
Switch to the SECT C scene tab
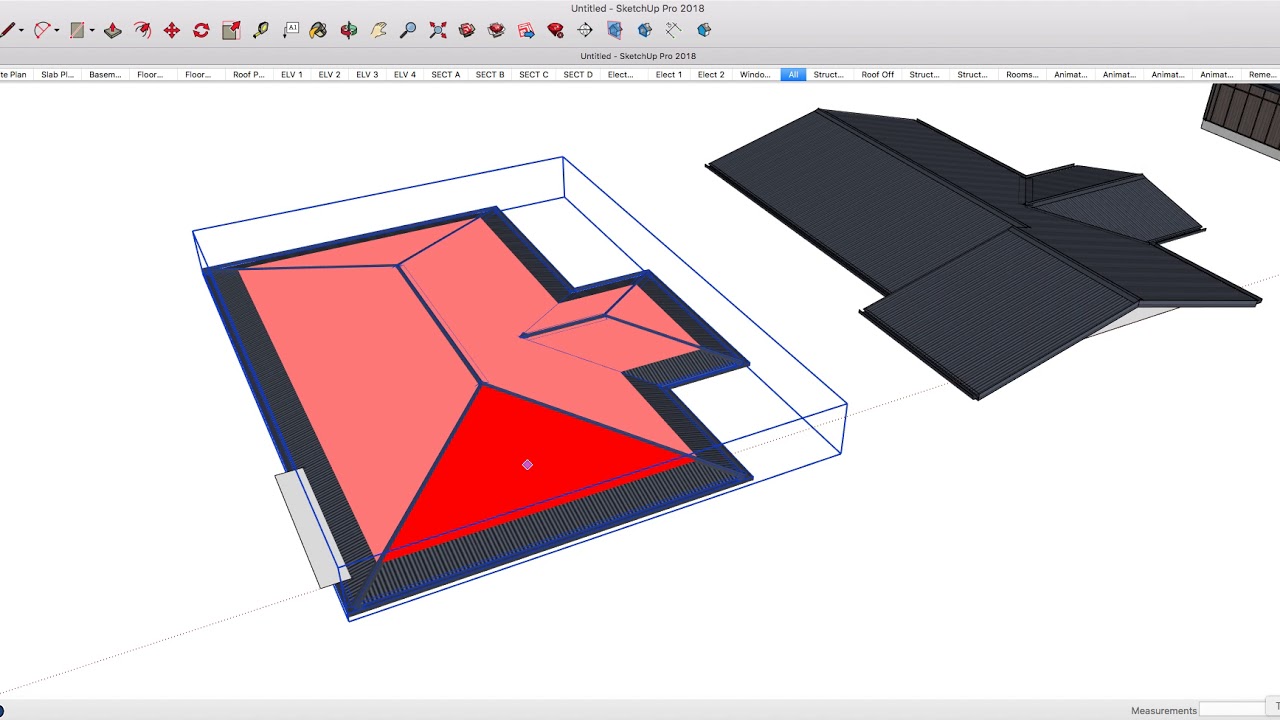tap(534, 74)
